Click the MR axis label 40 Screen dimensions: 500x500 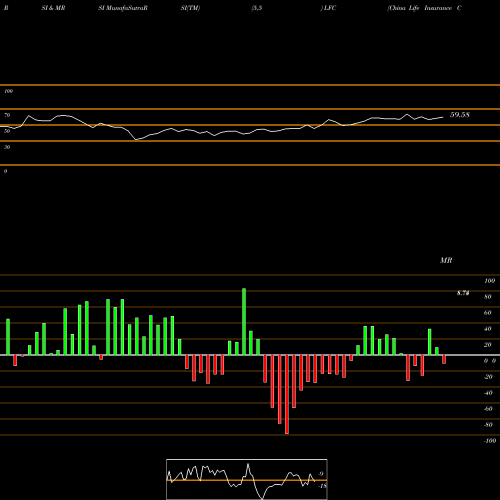[x=488, y=329]
